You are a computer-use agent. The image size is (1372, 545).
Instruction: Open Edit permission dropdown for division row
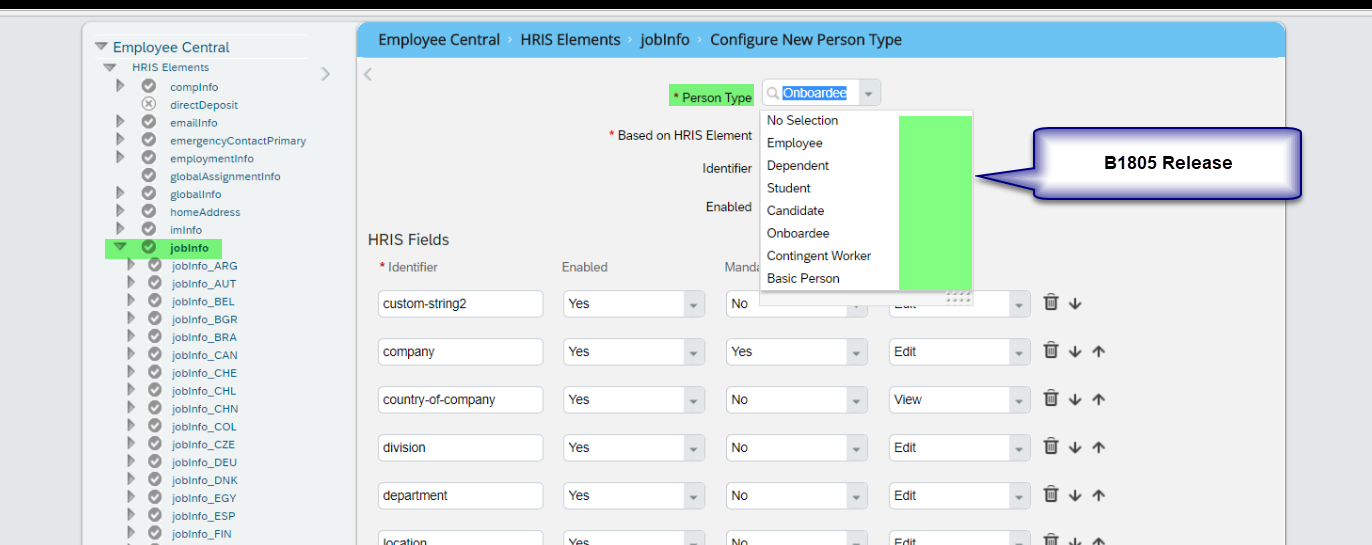pyautogui.click(x=1019, y=448)
